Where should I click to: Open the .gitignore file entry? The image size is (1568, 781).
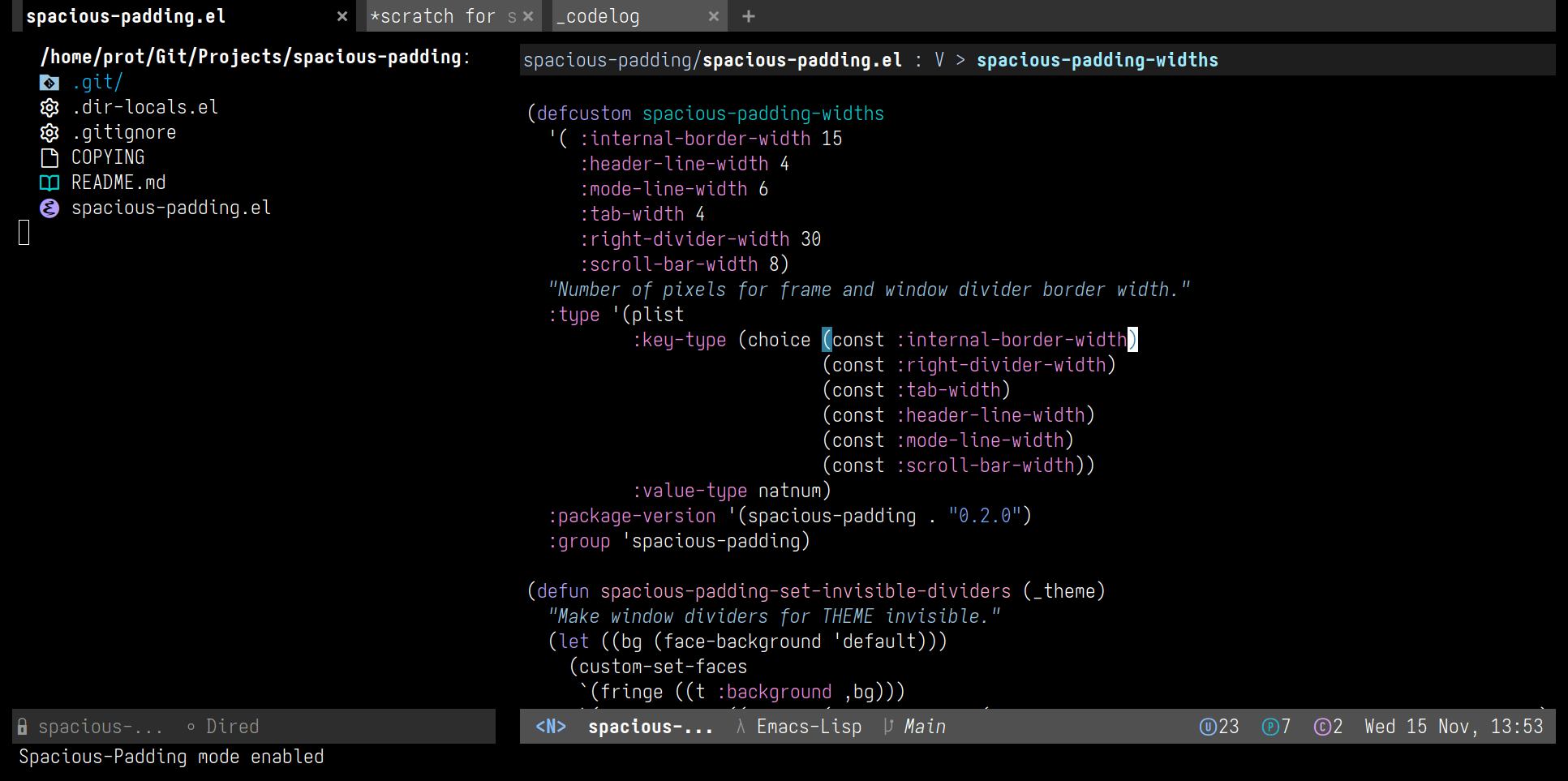click(x=124, y=132)
